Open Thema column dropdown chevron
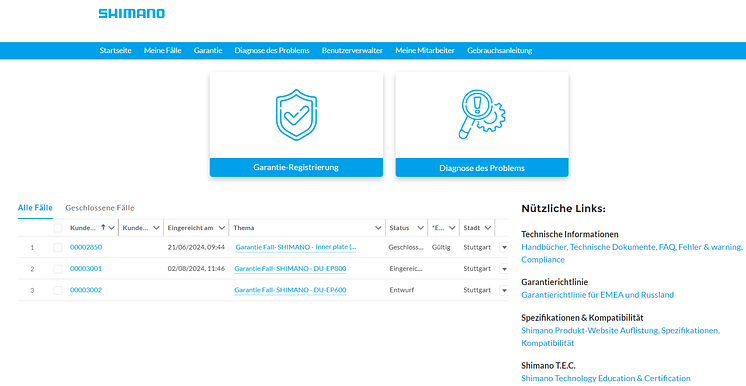The height and width of the screenshot is (386, 746). [378, 228]
